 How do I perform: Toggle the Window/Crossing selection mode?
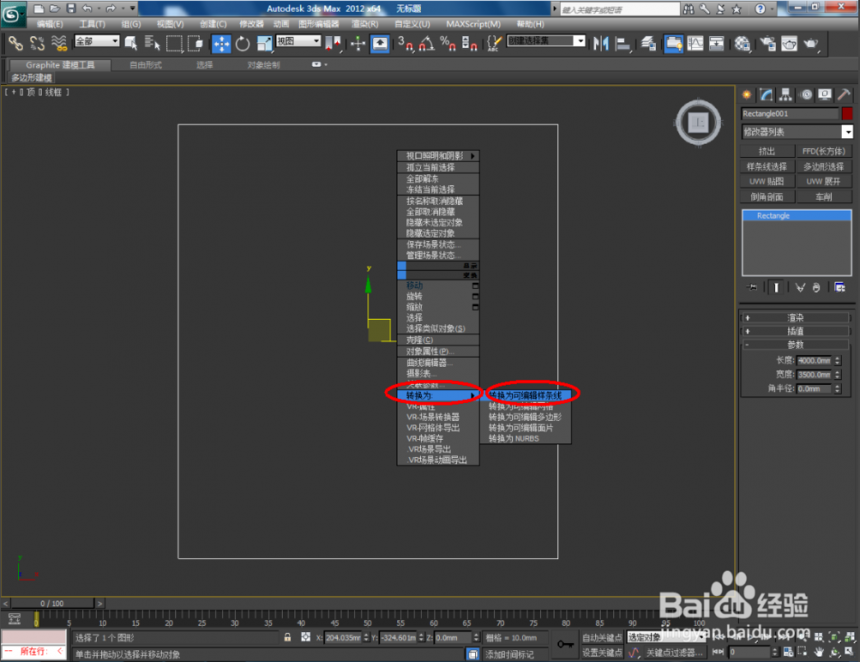195,43
